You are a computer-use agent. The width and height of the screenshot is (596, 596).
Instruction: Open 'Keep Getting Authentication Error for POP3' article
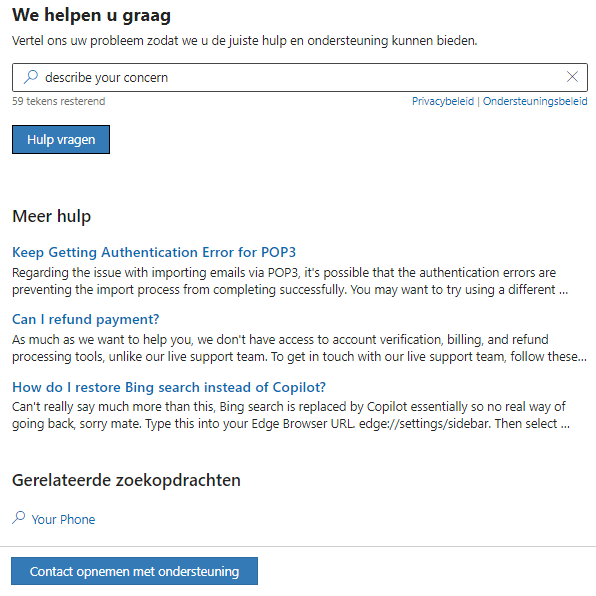point(154,252)
